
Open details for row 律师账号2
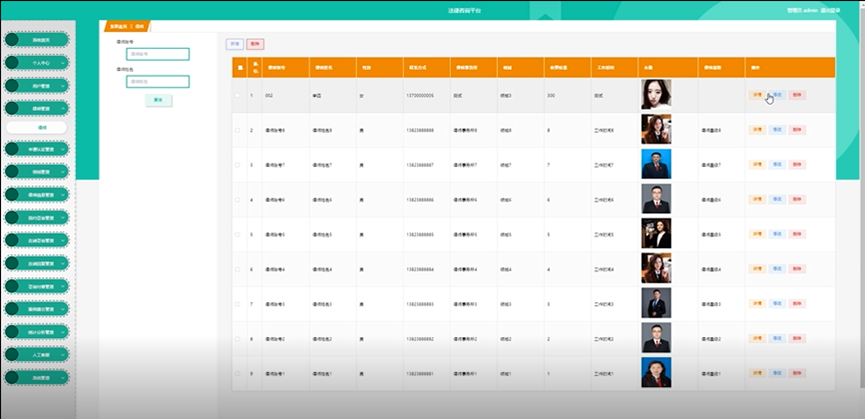[x=757, y=338]
